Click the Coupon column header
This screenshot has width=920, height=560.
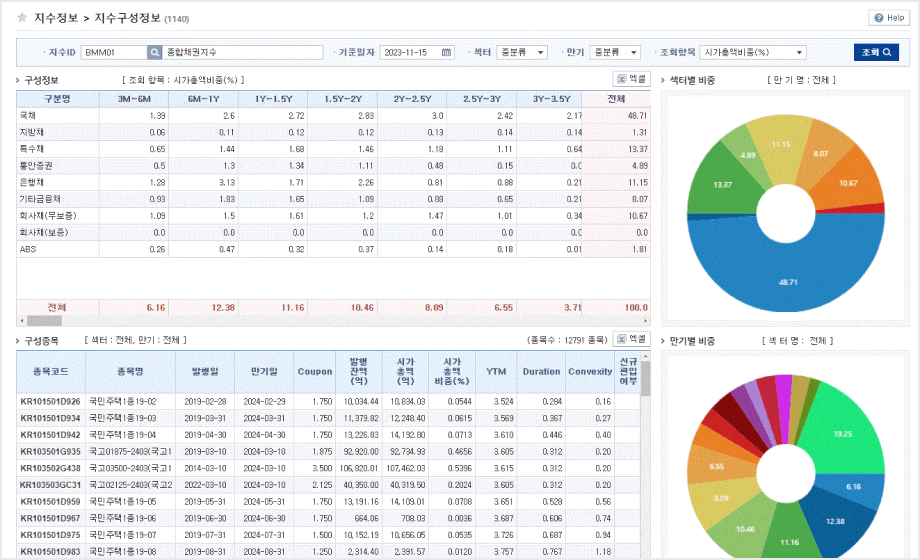tap(314, 372)
